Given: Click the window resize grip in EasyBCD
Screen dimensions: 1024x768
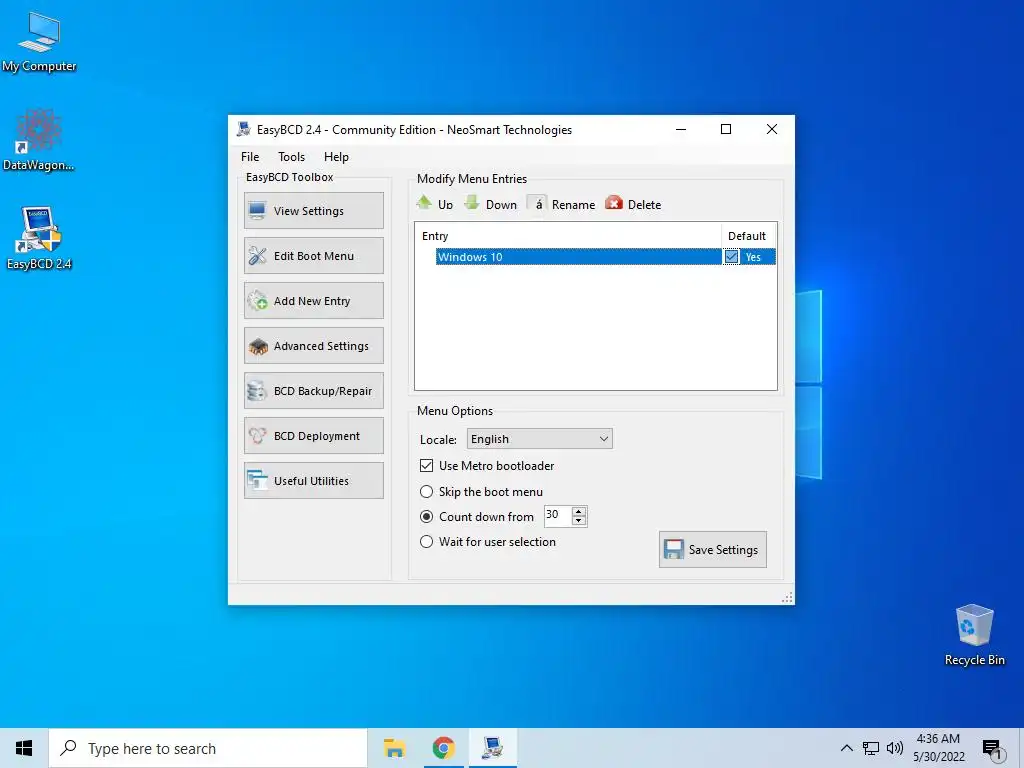Looking at the screenshot, I should pos(787,597).
